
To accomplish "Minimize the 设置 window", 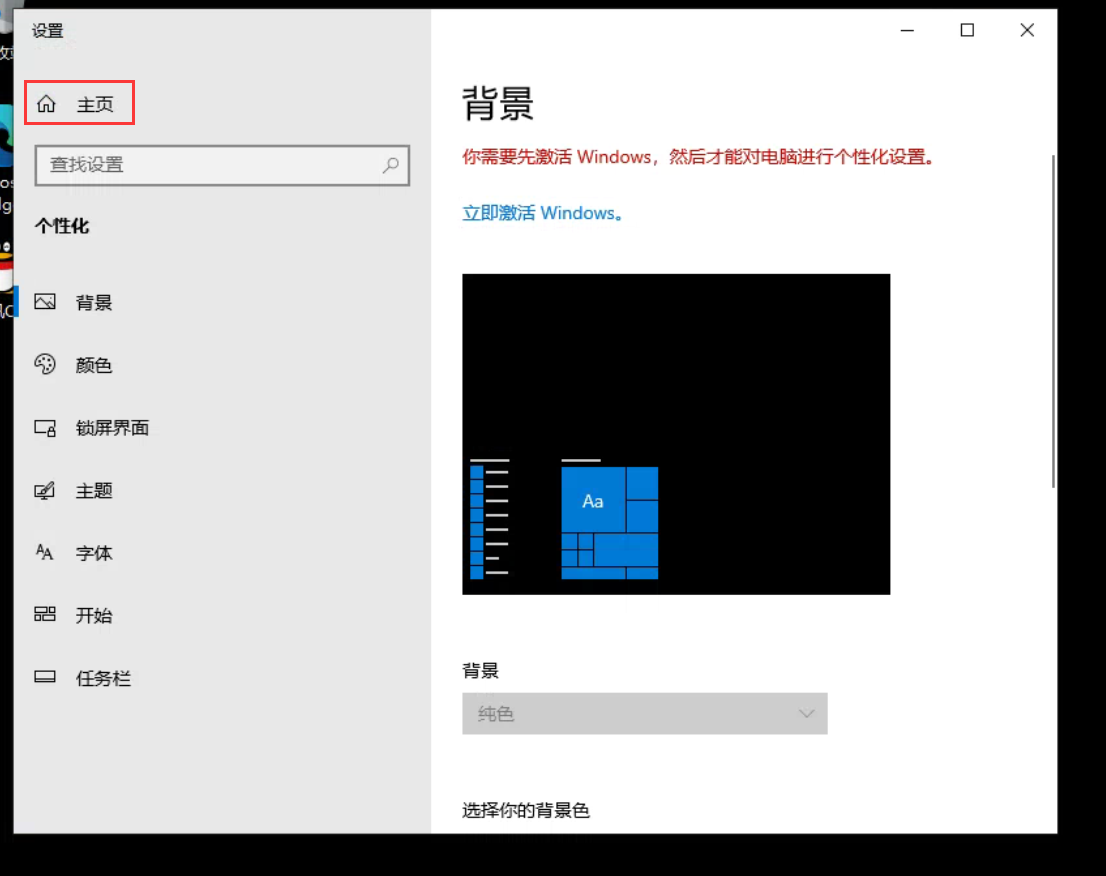I will pyautogui.click(x=907, y=30).
